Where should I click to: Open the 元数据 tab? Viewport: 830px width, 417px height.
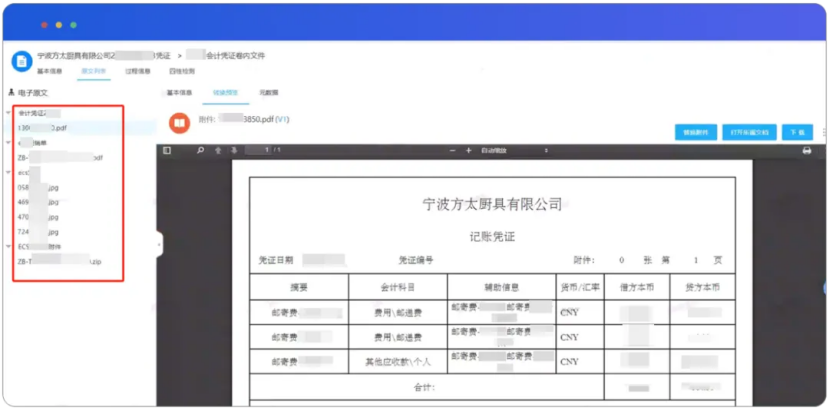tap(269, 93)
